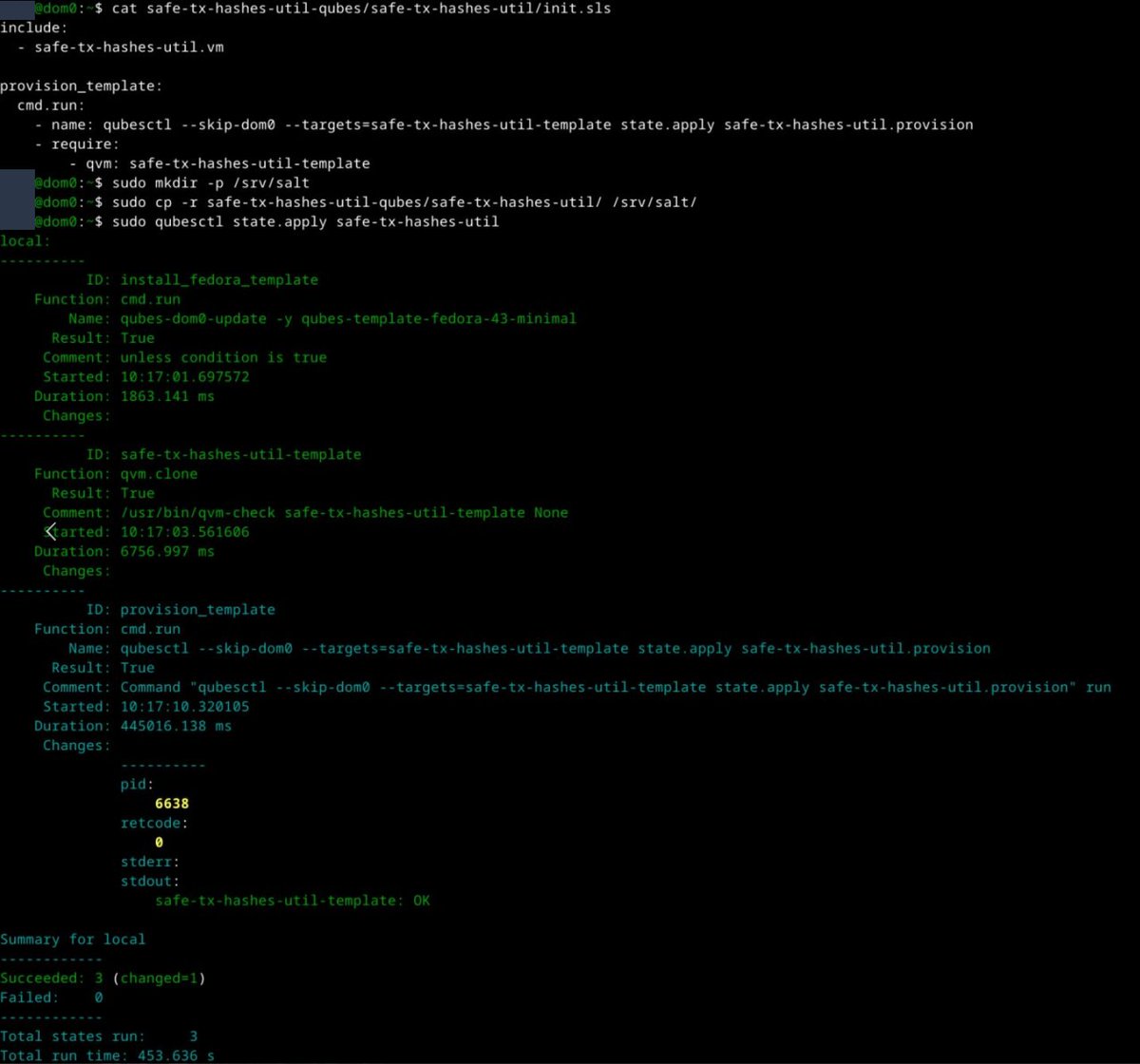Click the 'stdout:' label

coord(150,881)
